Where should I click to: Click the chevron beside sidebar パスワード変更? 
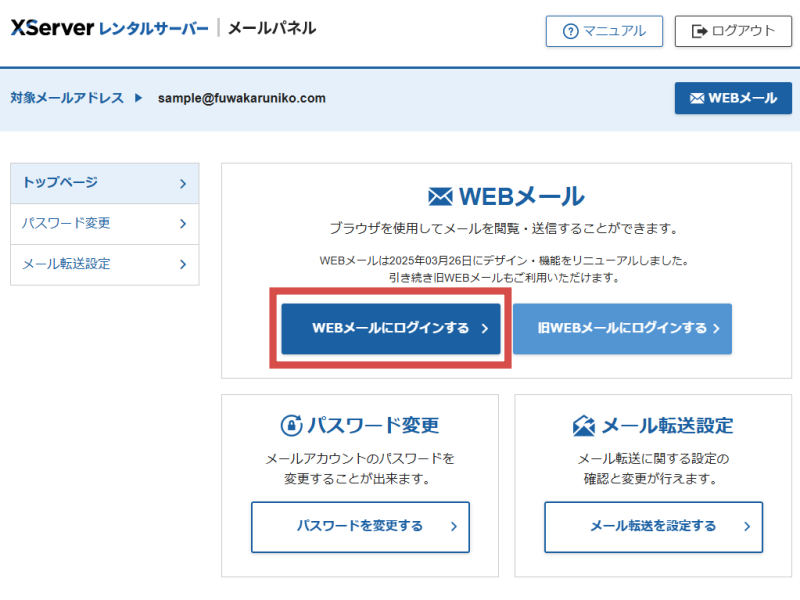[183, 223]
